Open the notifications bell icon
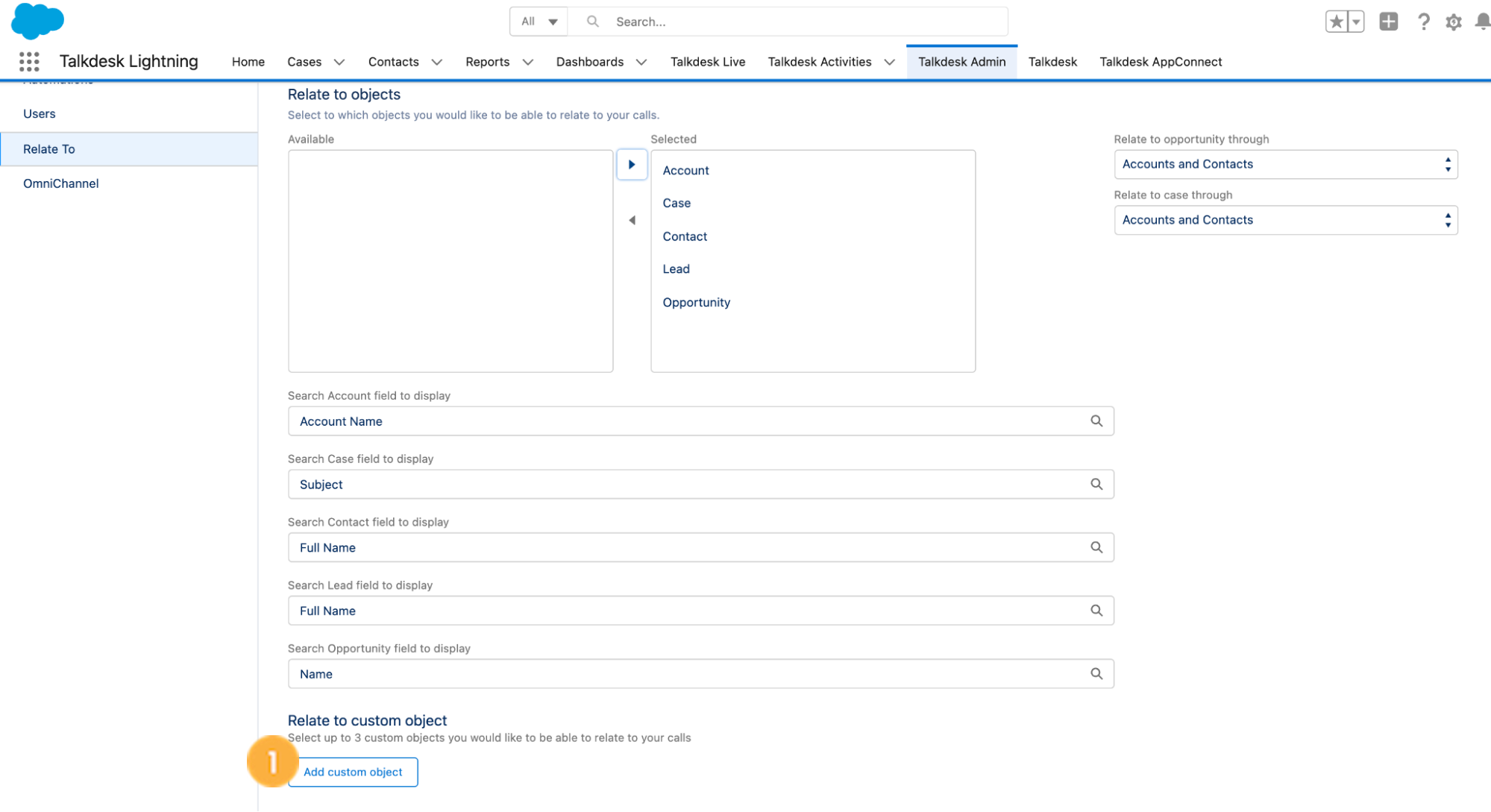1491x812 pixels. click(x=1482, y=22)
